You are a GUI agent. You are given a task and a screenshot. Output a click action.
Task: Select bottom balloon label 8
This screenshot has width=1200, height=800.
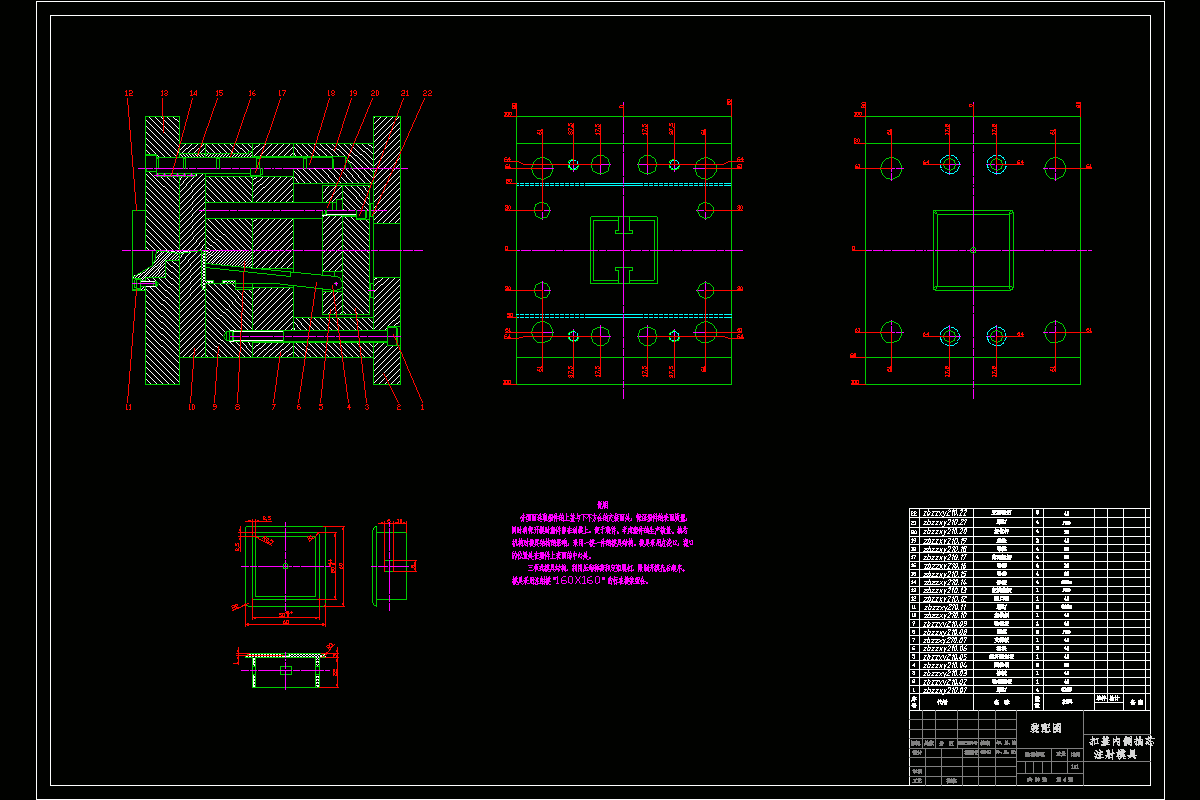237,407
